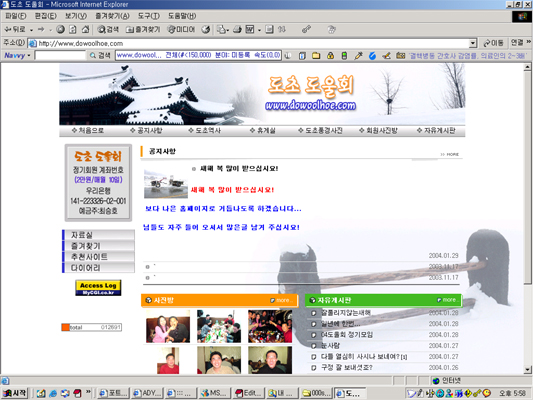
Task: Open the 다이어리 sidebar item
Action: 98,268
